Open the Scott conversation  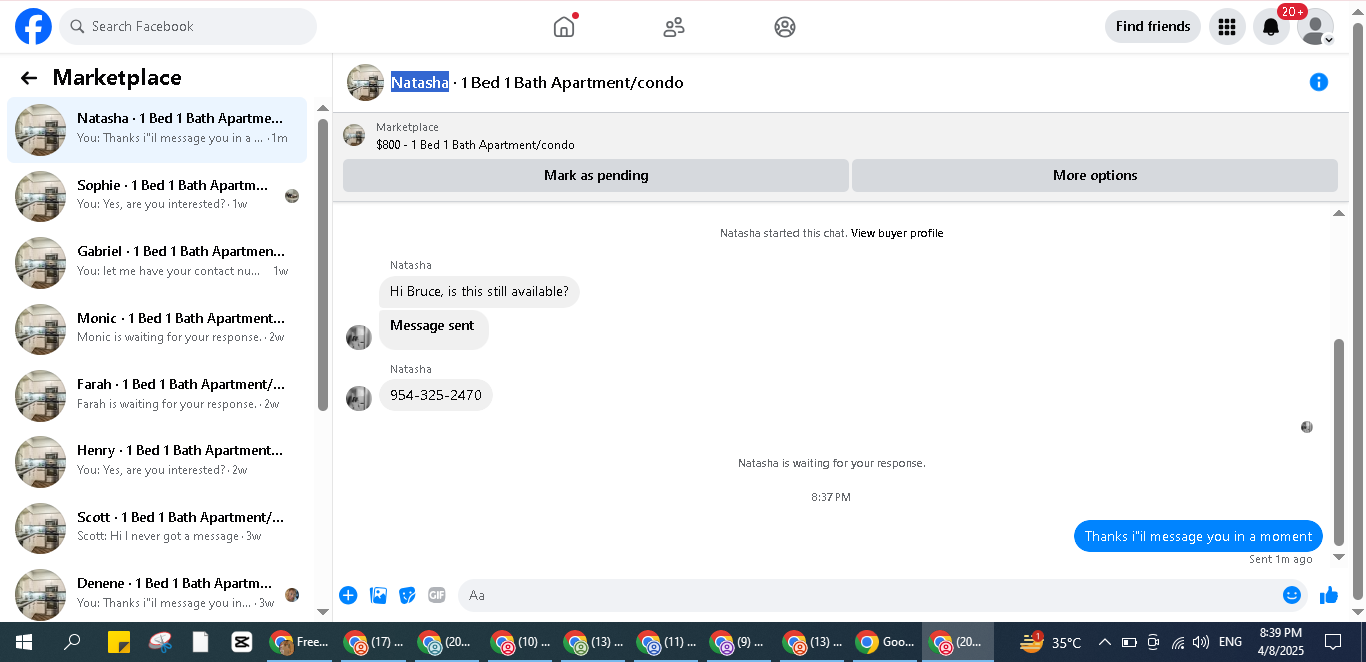[157, 528]
